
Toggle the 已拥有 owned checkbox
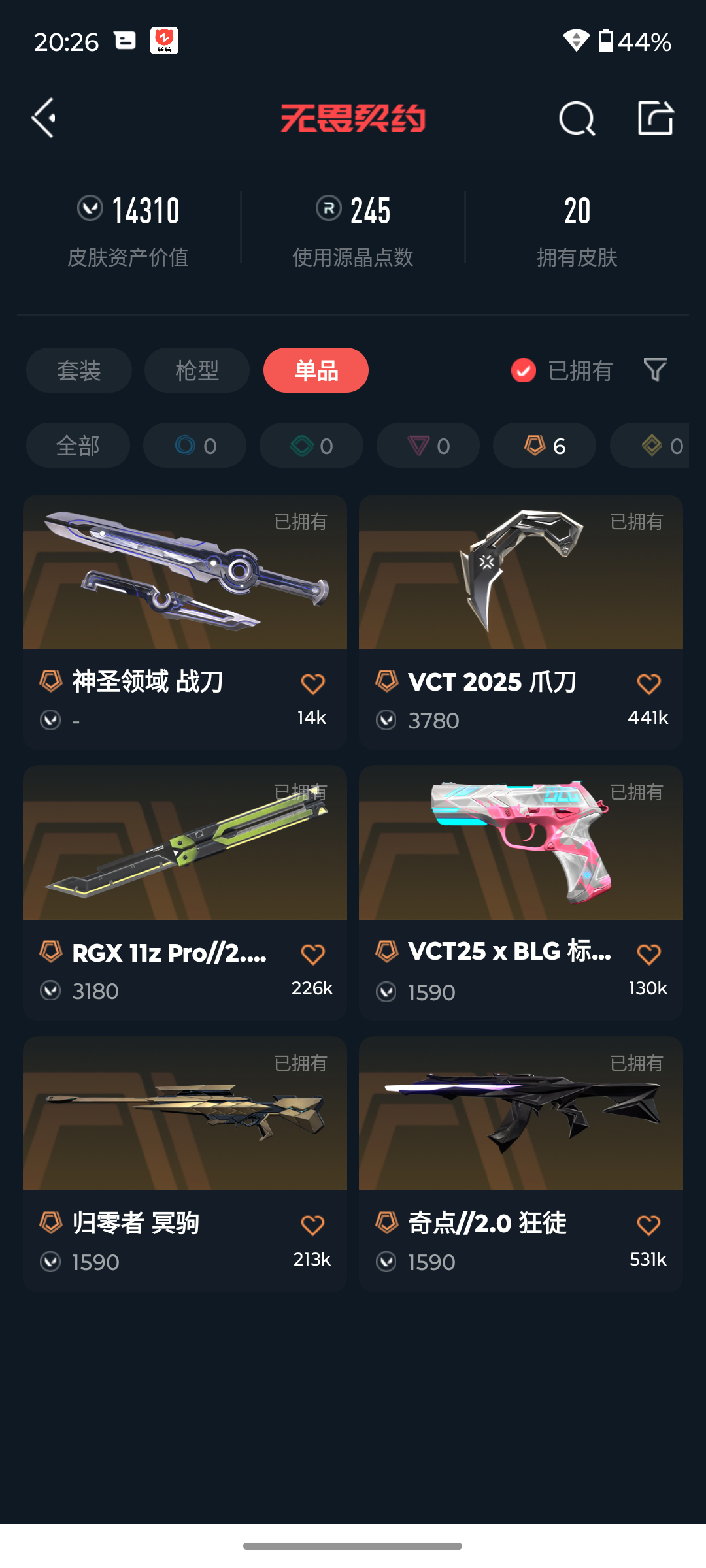point(523,370)
